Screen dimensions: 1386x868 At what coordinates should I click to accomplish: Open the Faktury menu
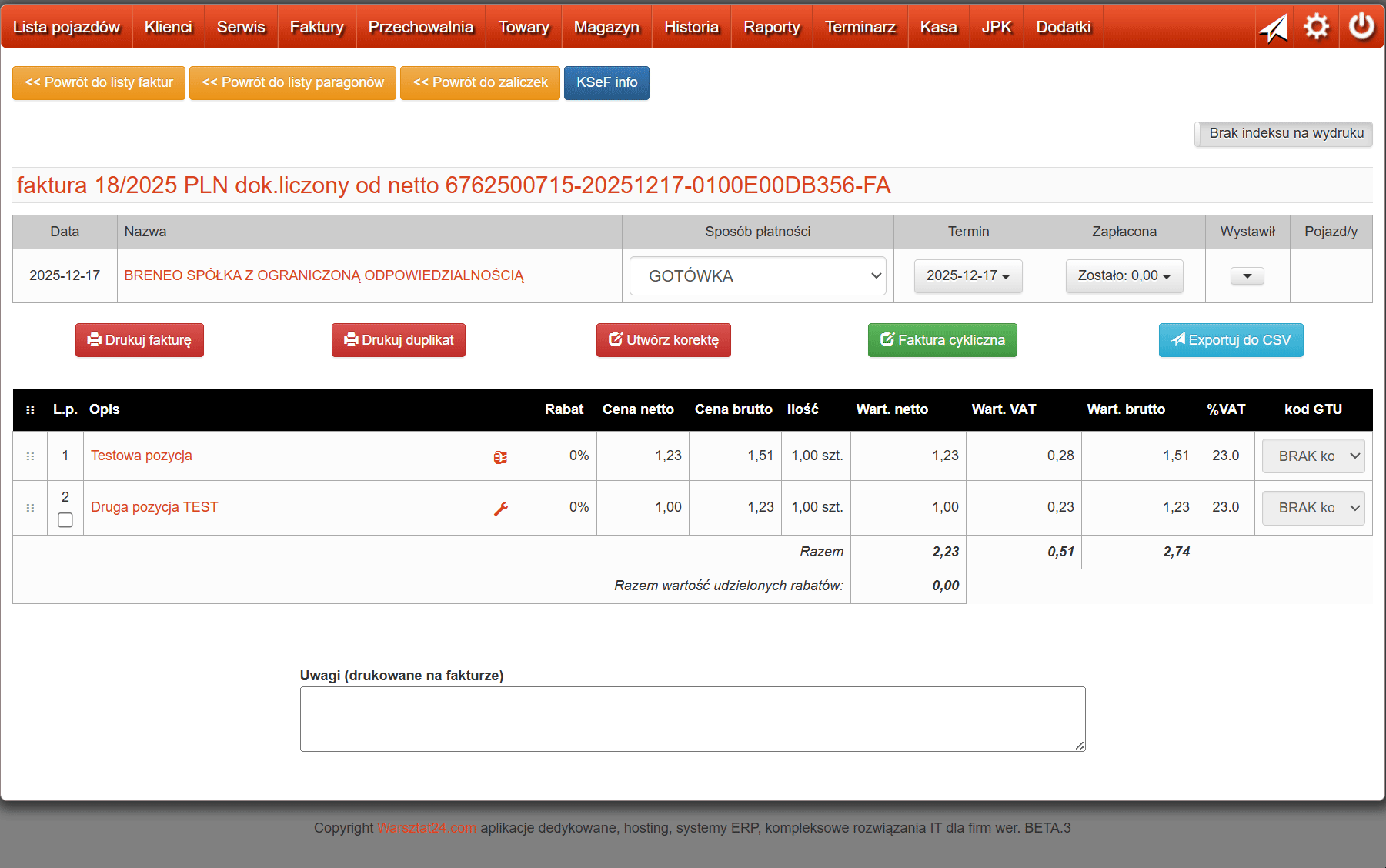[316, 27]
